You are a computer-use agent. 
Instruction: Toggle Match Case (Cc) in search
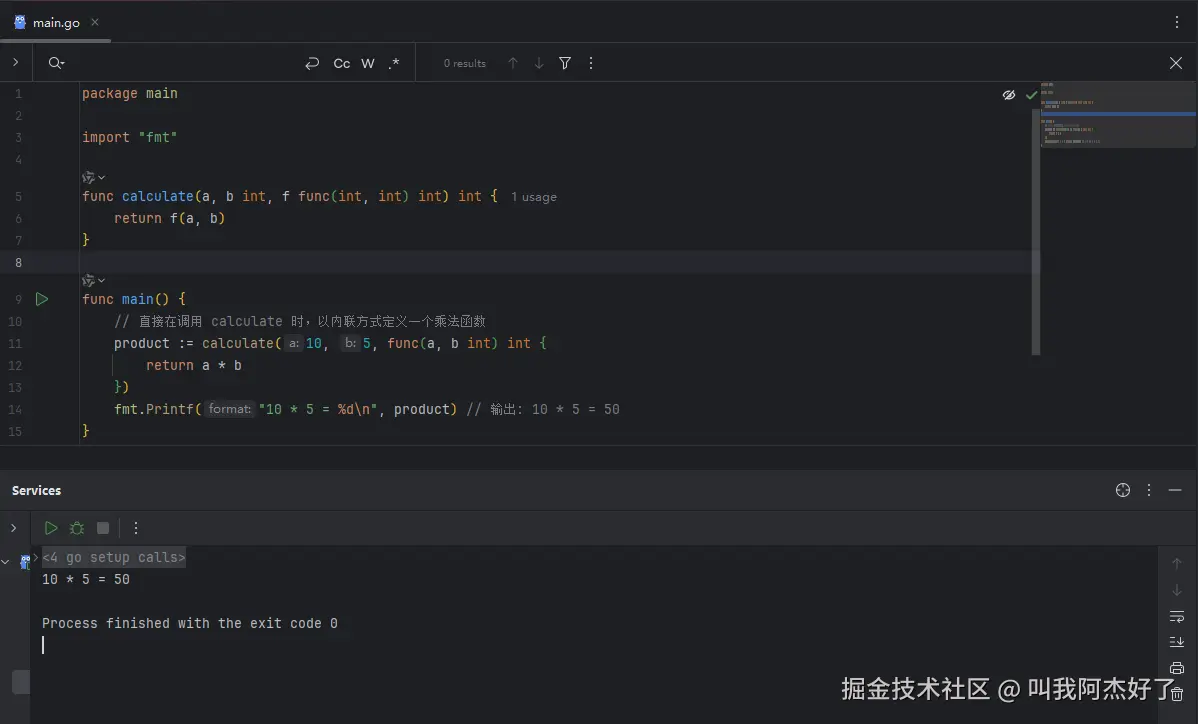(x=342, y=63)
